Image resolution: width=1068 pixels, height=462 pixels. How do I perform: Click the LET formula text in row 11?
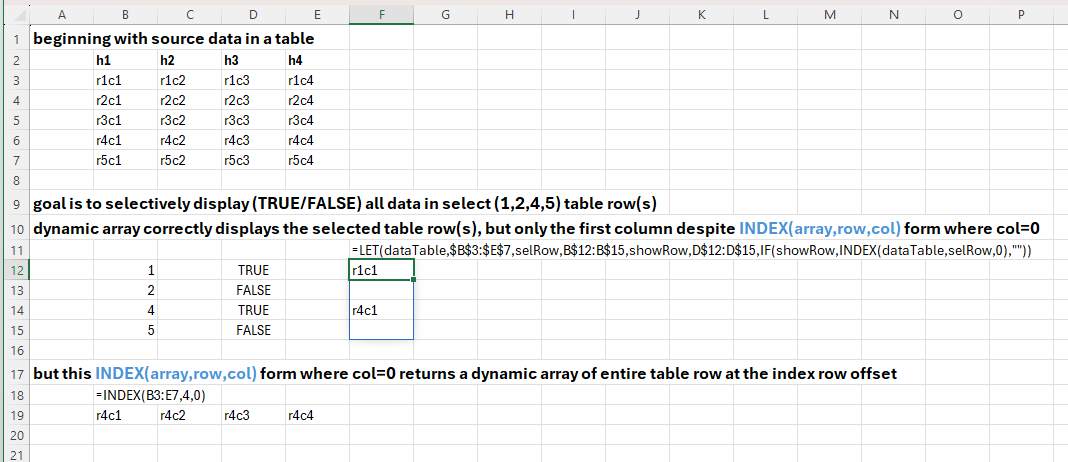(x=692, y=251)
